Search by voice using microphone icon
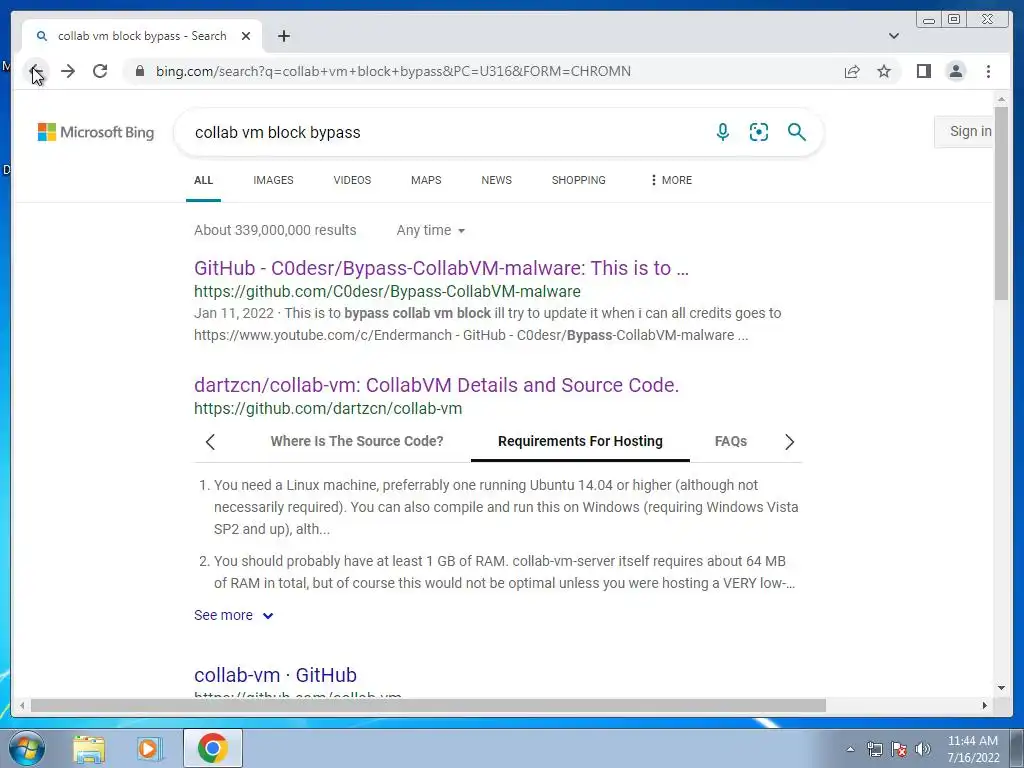Screen dimensions: 1024x768 point(722,132)
